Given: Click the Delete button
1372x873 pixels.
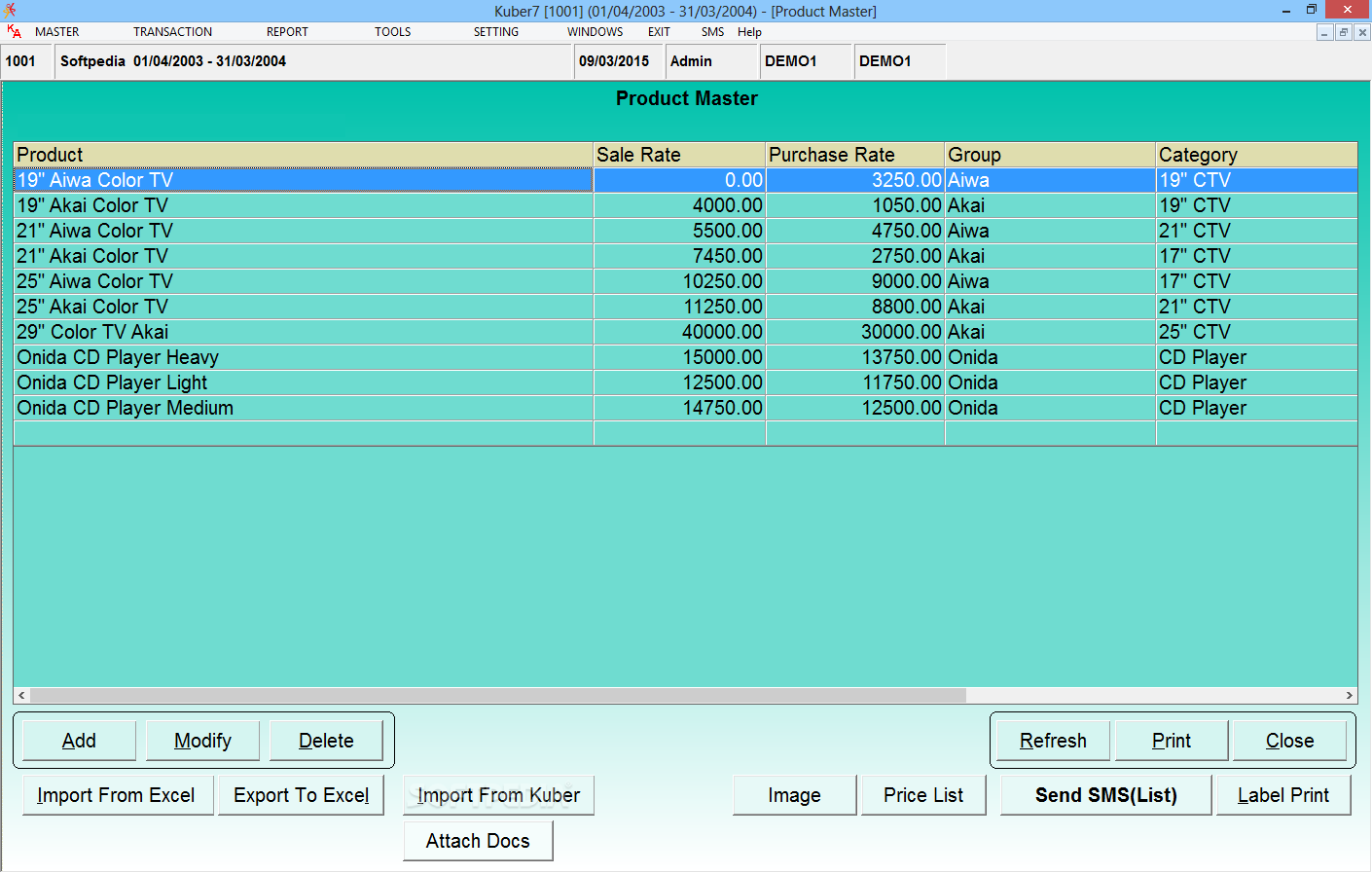Looking at the screenshot, I should 326,741.
